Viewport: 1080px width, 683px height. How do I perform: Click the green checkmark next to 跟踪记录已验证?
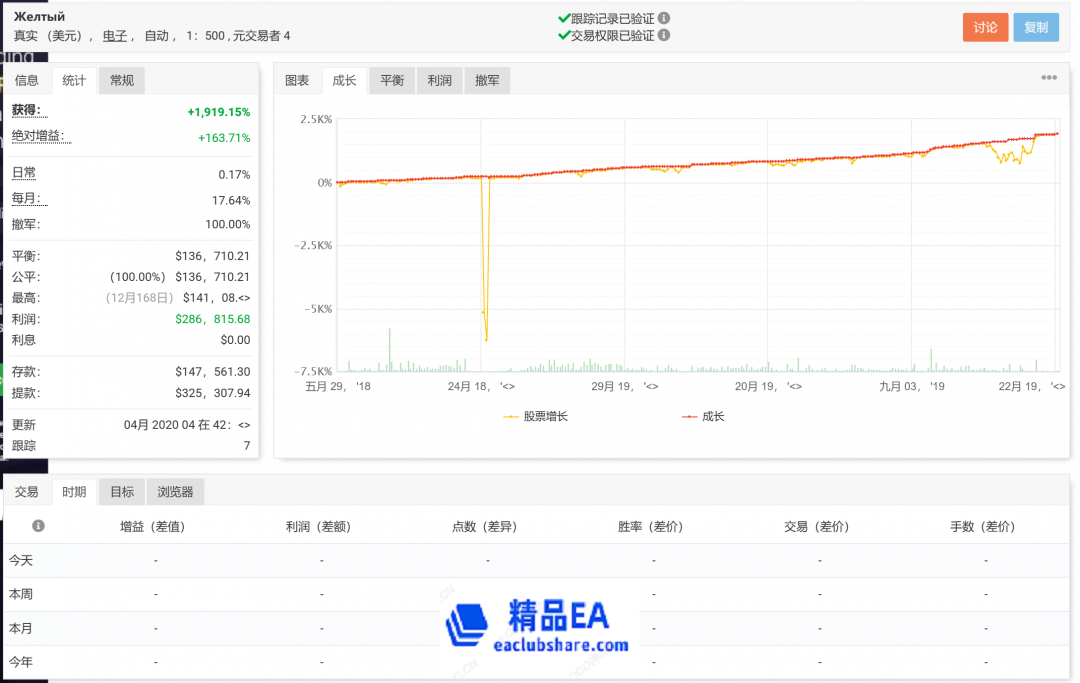564,18
